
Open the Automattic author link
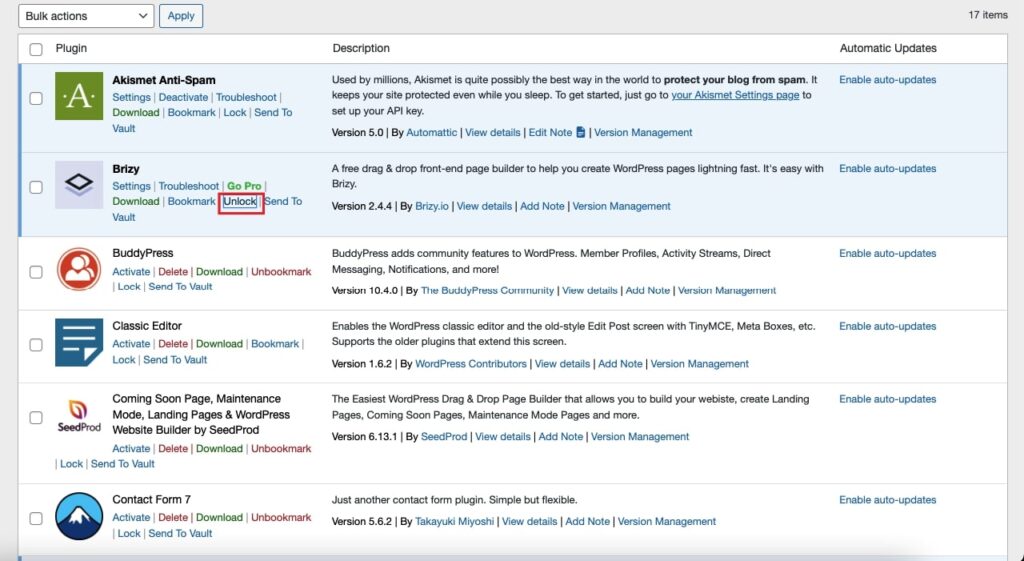point(432,132)
